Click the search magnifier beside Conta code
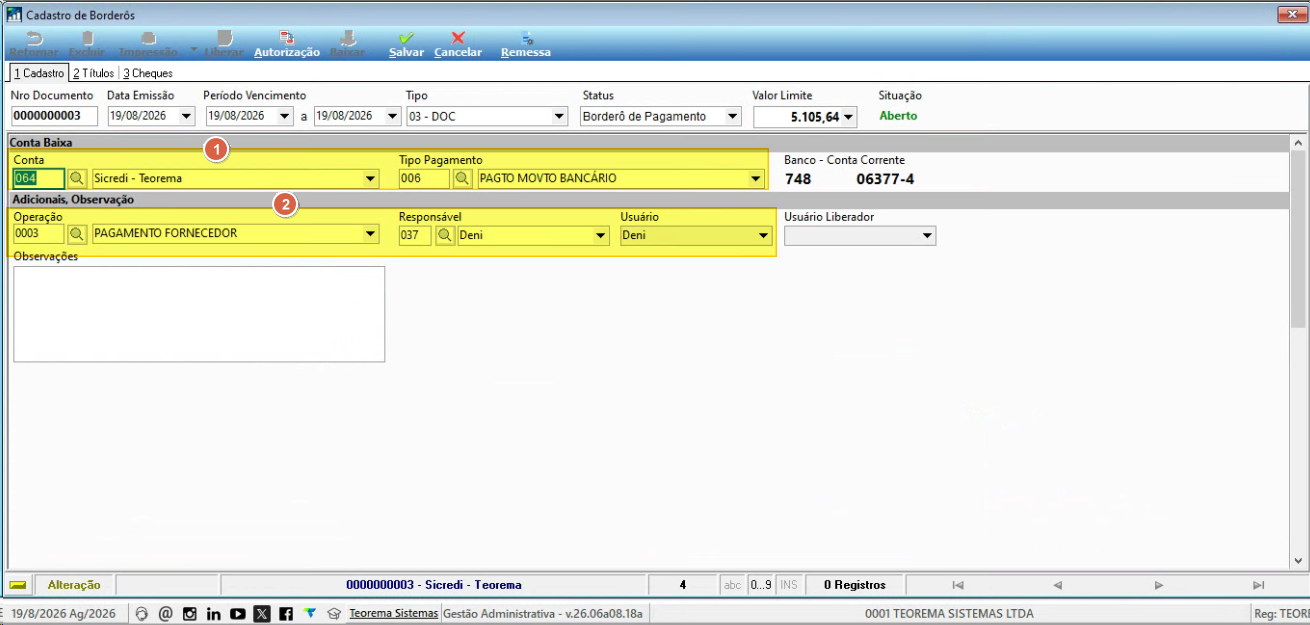Viewport: 1310px width, 625px height. tap(77, 179)
